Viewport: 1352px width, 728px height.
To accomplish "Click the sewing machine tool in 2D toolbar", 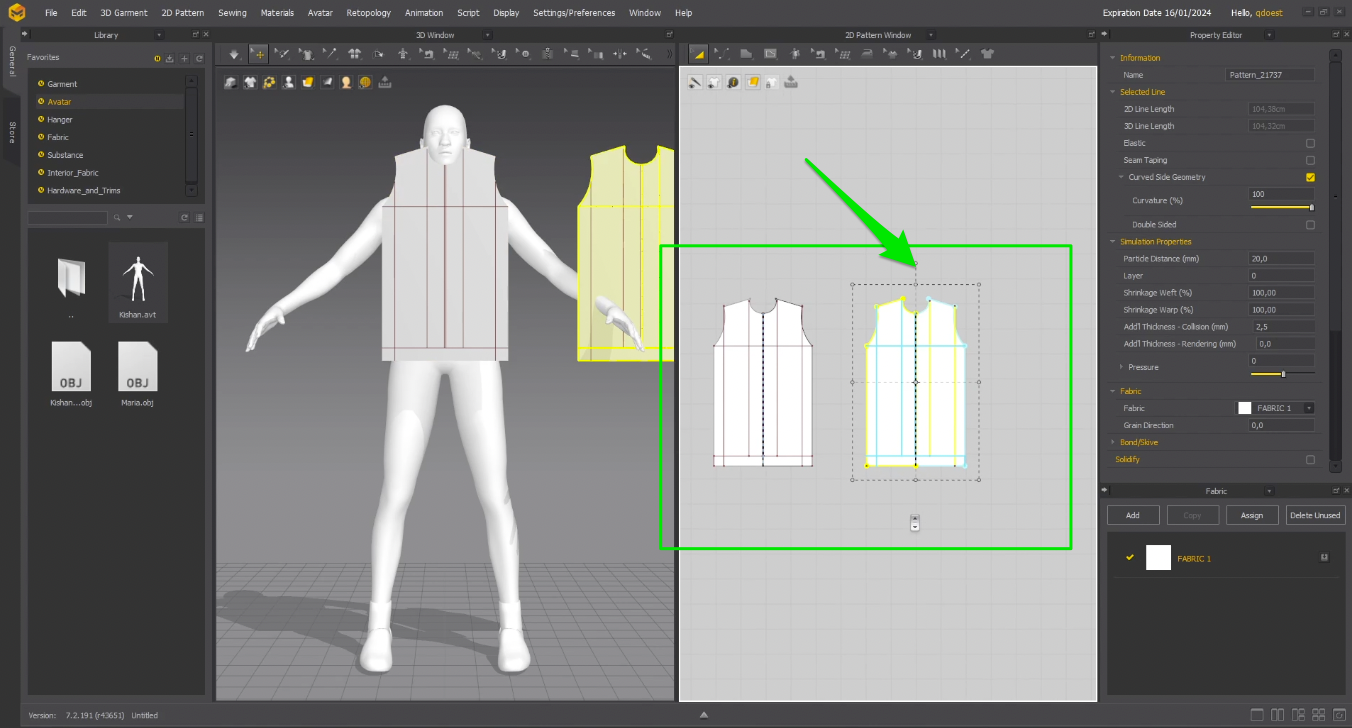I will click(x=819, y=54).
